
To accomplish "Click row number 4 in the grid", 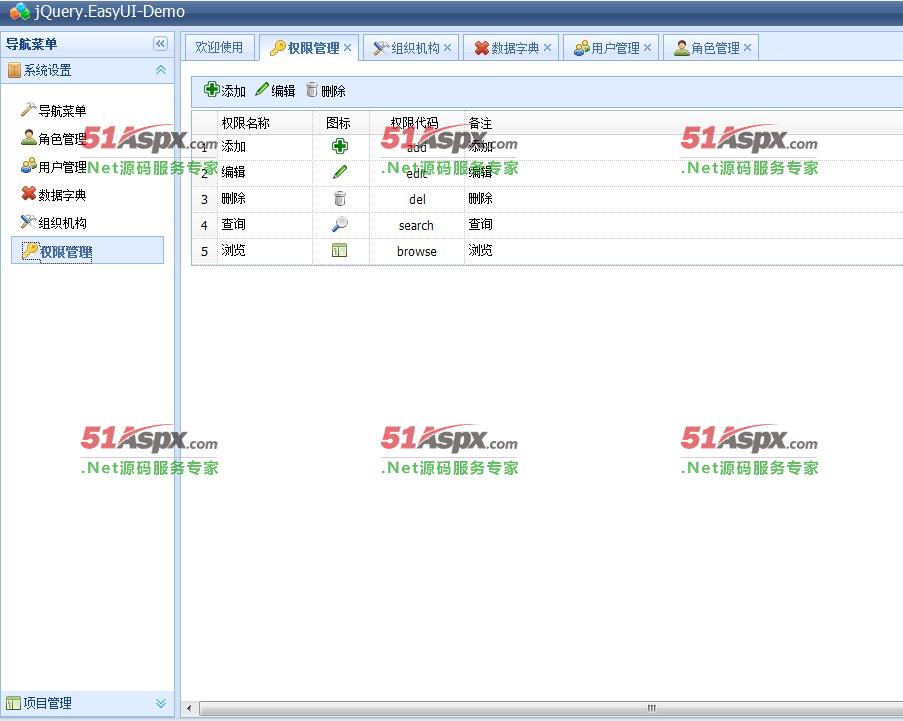I will (204, 225).
